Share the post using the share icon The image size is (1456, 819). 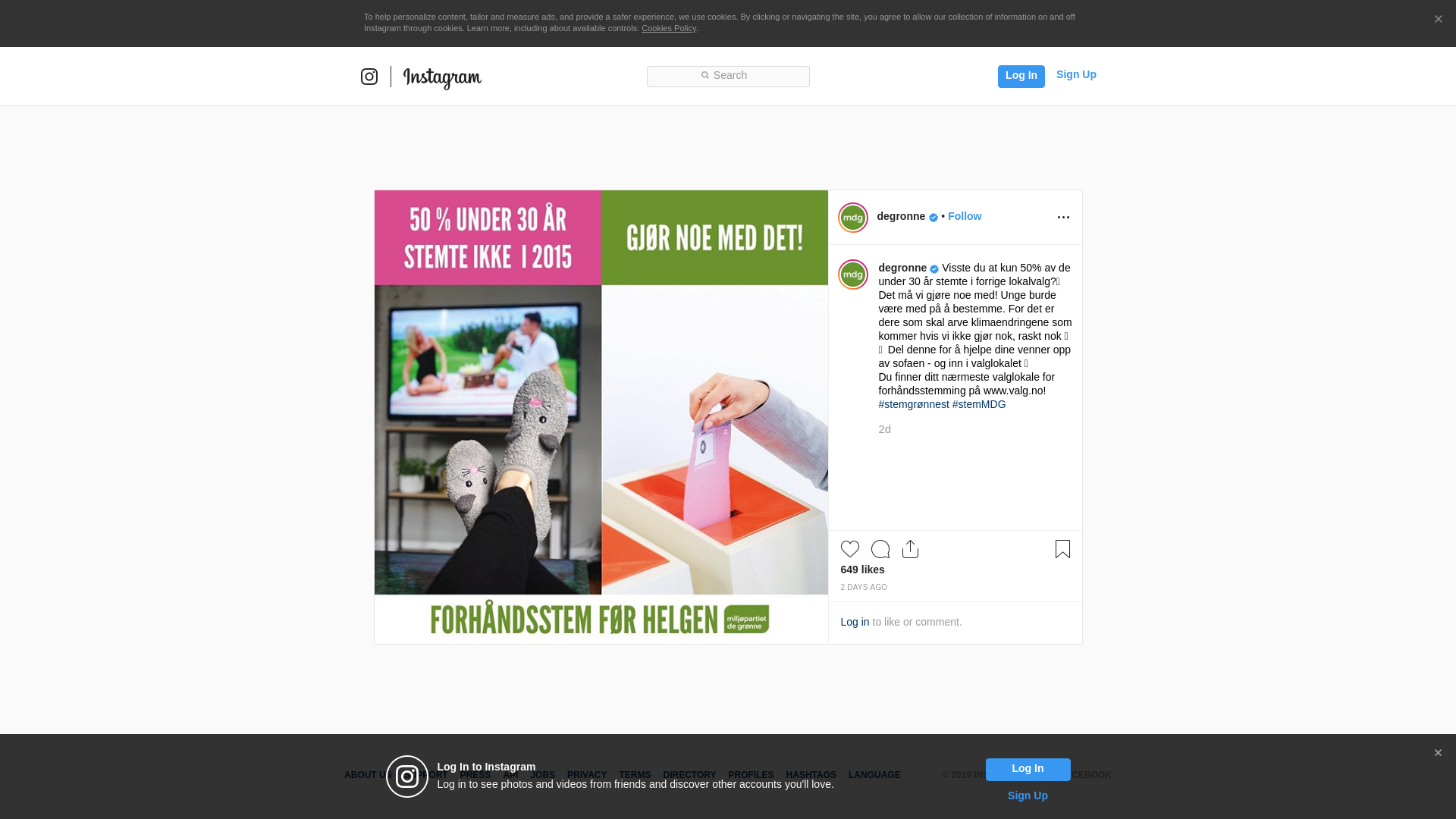click(911, 549)
